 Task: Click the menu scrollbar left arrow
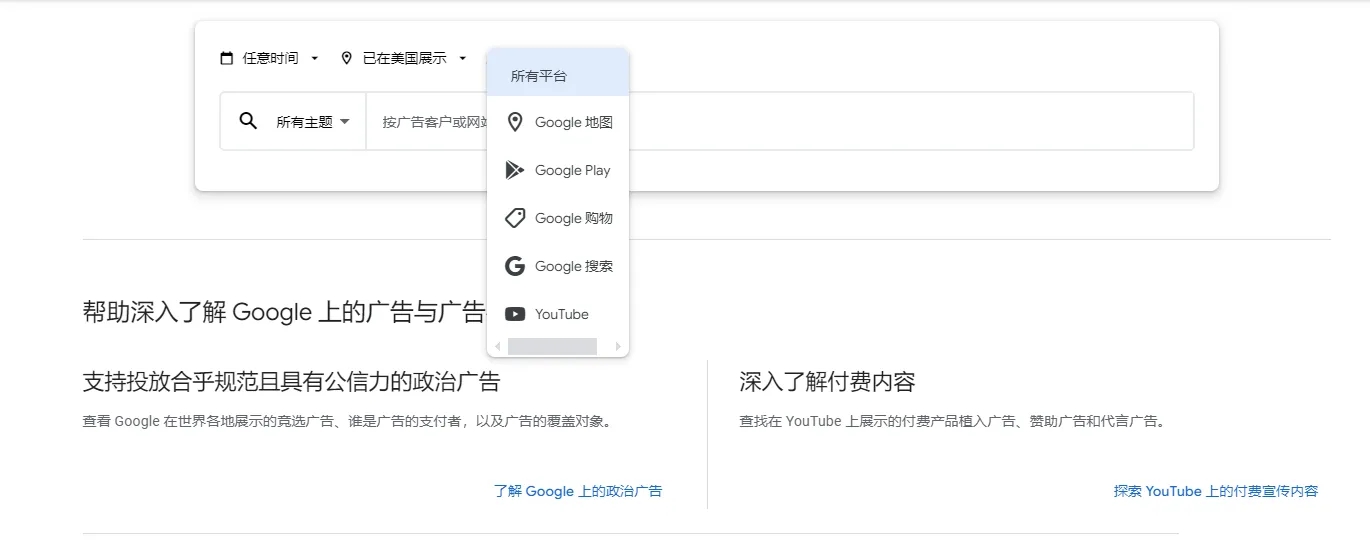[497, 346]
